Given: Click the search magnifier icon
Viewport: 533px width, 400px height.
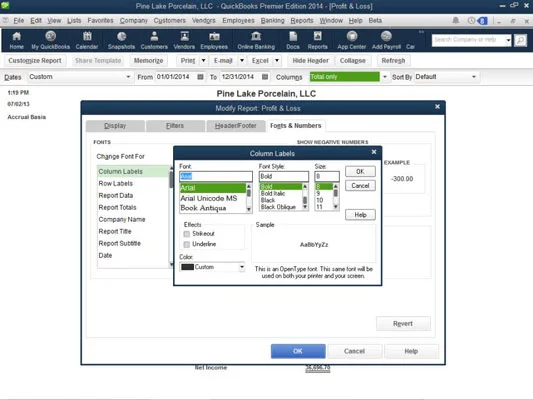Looking at the screenshot, I should click(x=520, y=40).
